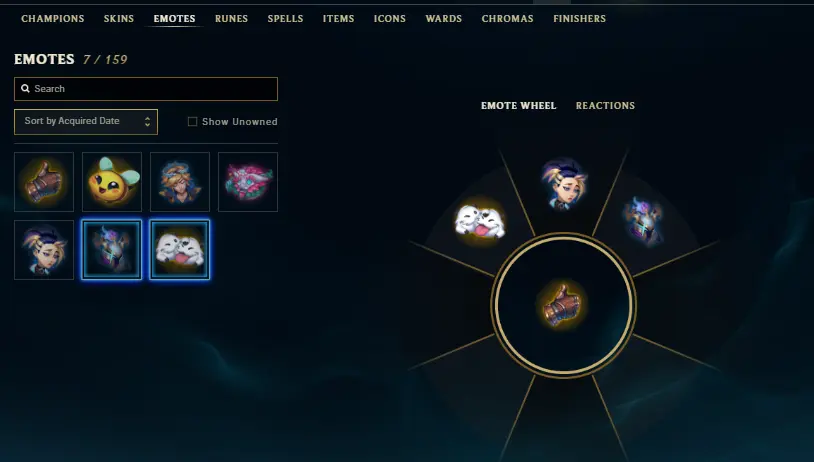Click the sort dropdown up-down arrows

147,121
